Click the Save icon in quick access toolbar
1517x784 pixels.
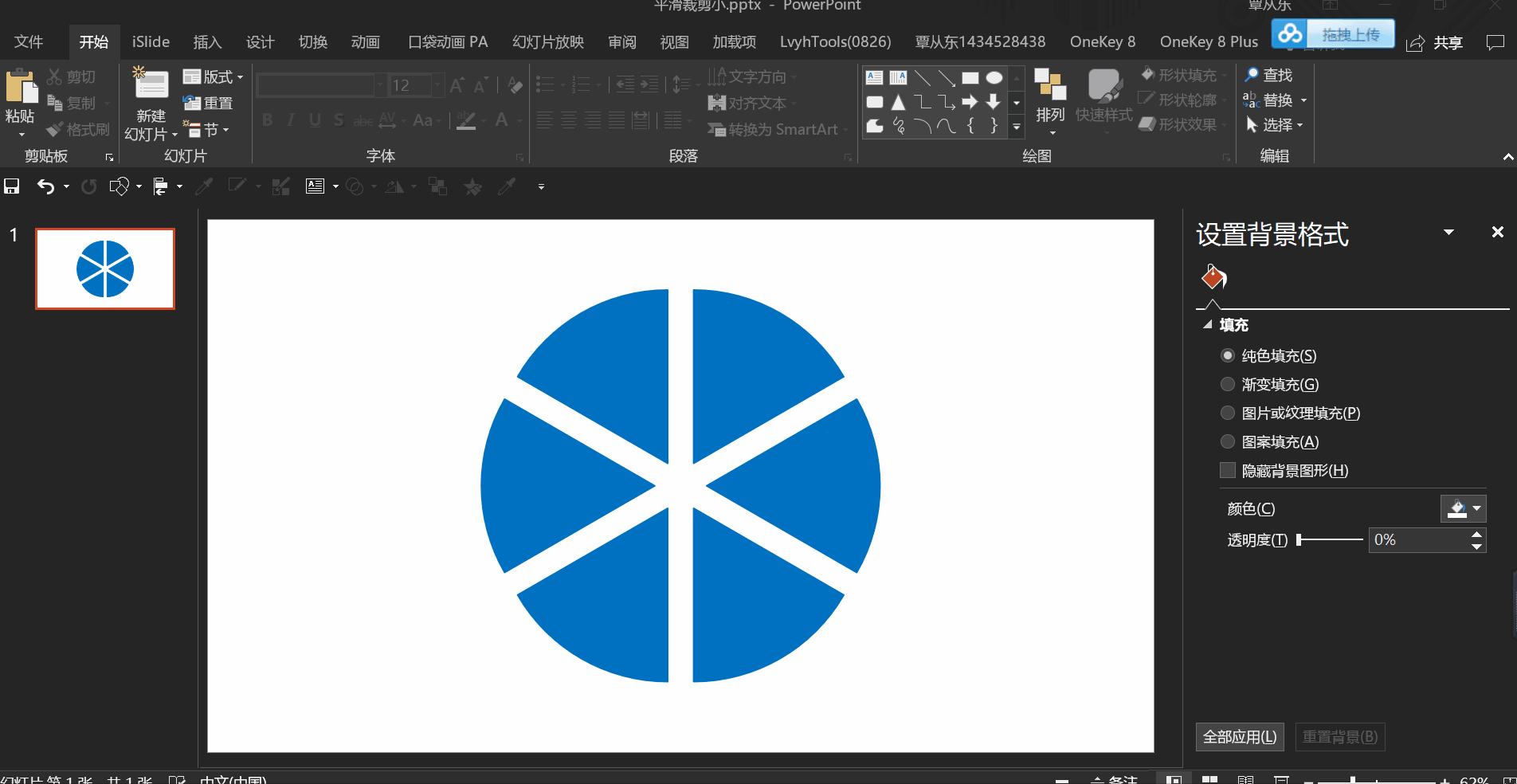[x=12, y=186]
